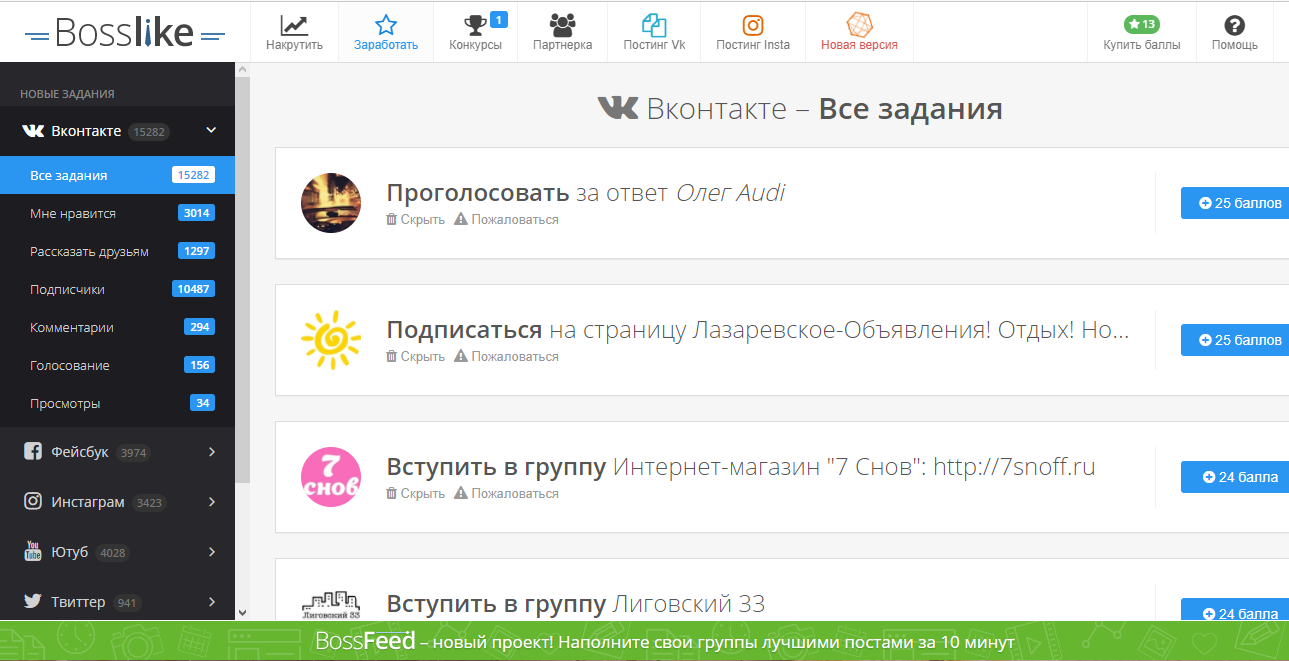Open Подписаться на страницу Лазаревское task
1289x661 pixels.
pos(758,330)
